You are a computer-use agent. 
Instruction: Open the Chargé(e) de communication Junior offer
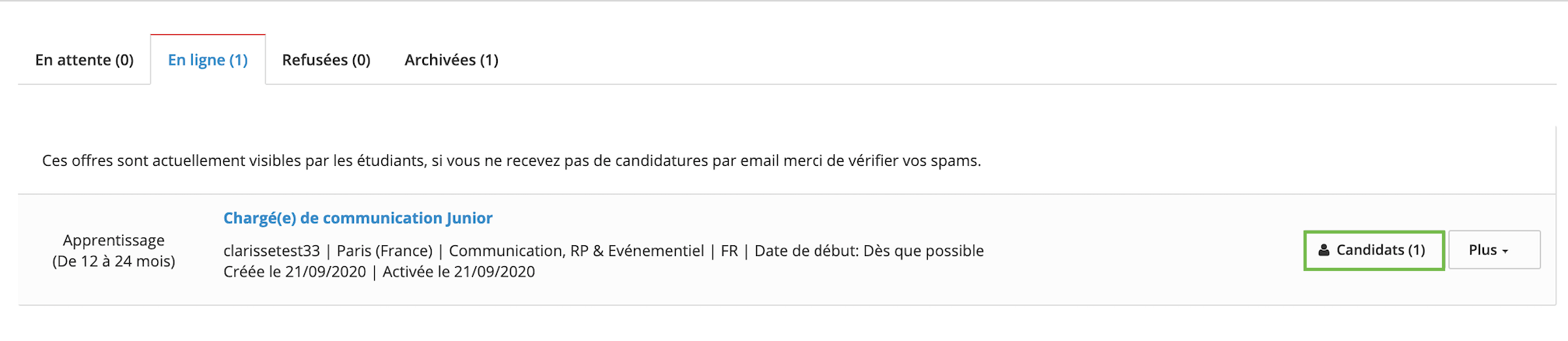(x=358, y=218)
